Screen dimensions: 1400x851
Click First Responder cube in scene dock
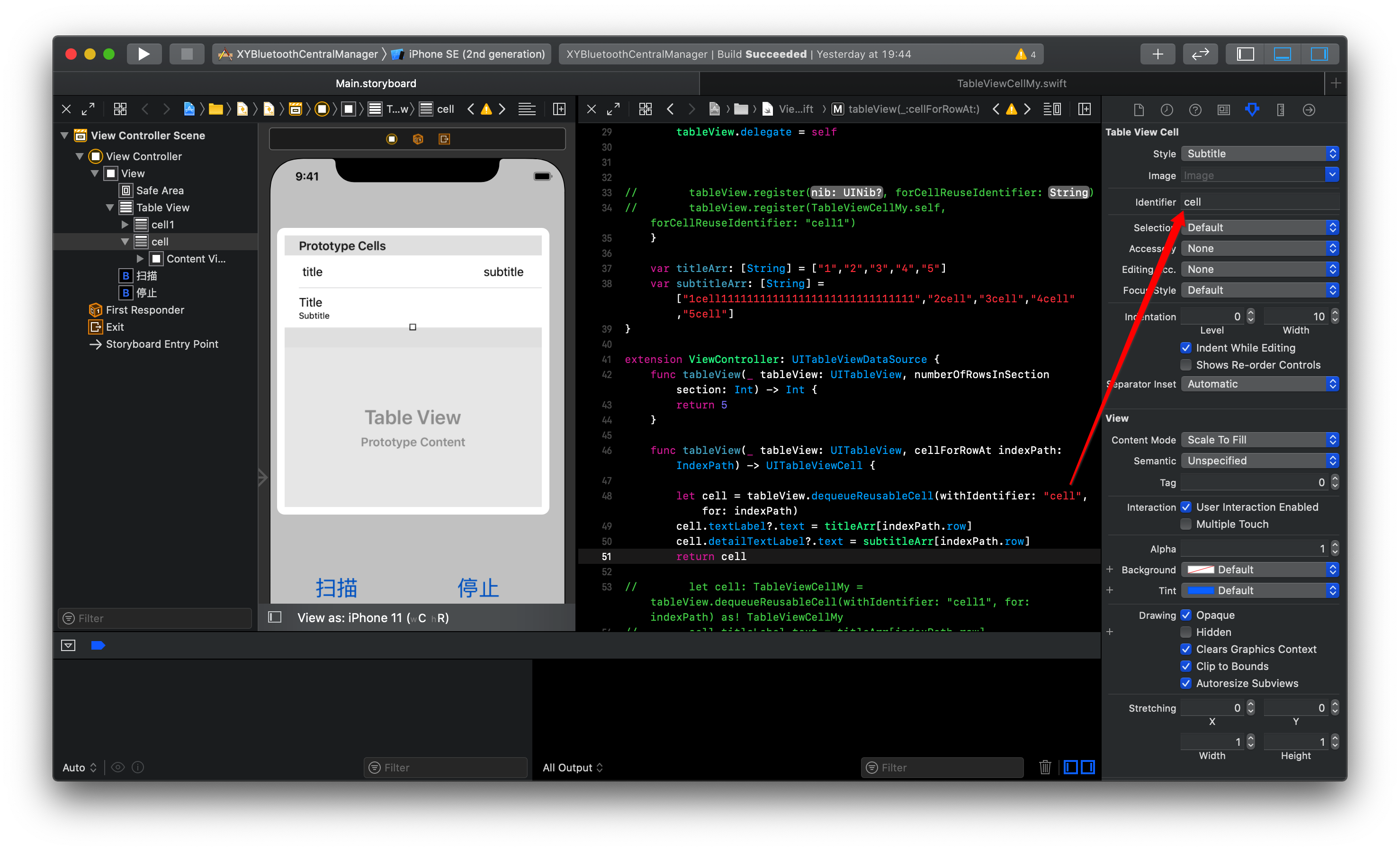[418, 139]
